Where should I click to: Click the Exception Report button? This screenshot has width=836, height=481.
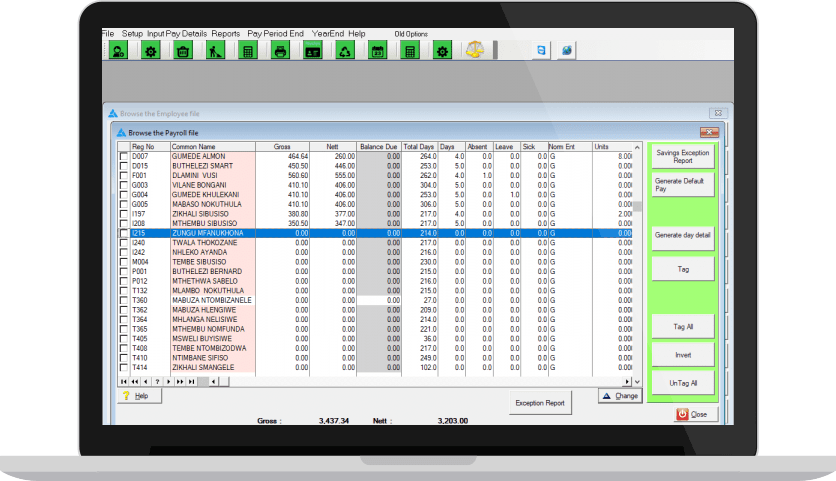click(x=540, y=403)
